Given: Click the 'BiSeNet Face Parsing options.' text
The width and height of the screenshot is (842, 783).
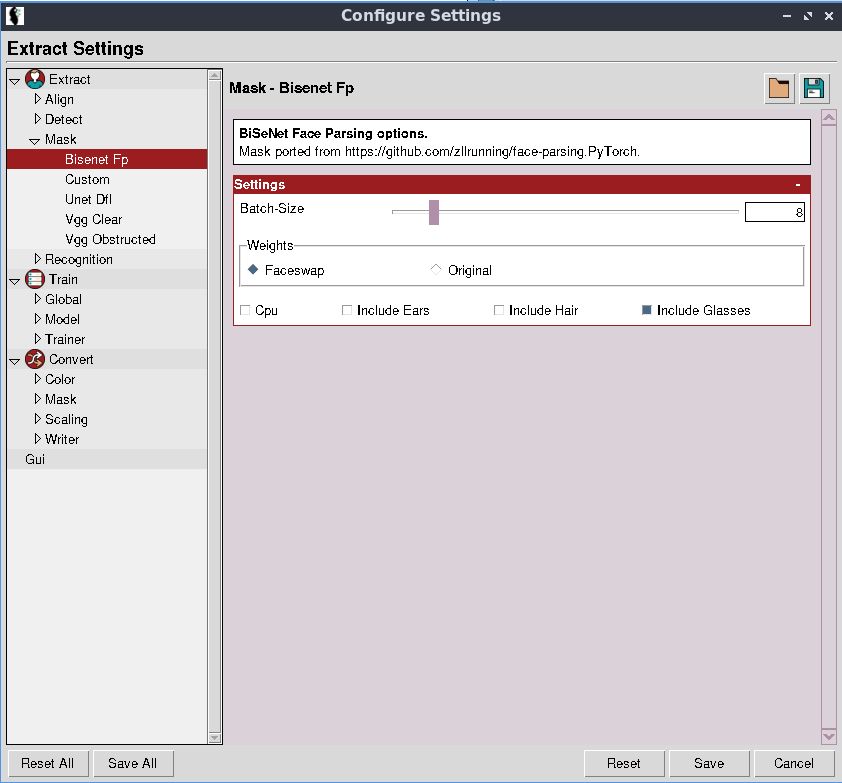Looking at the screenshot, I should tap(333, 133).
